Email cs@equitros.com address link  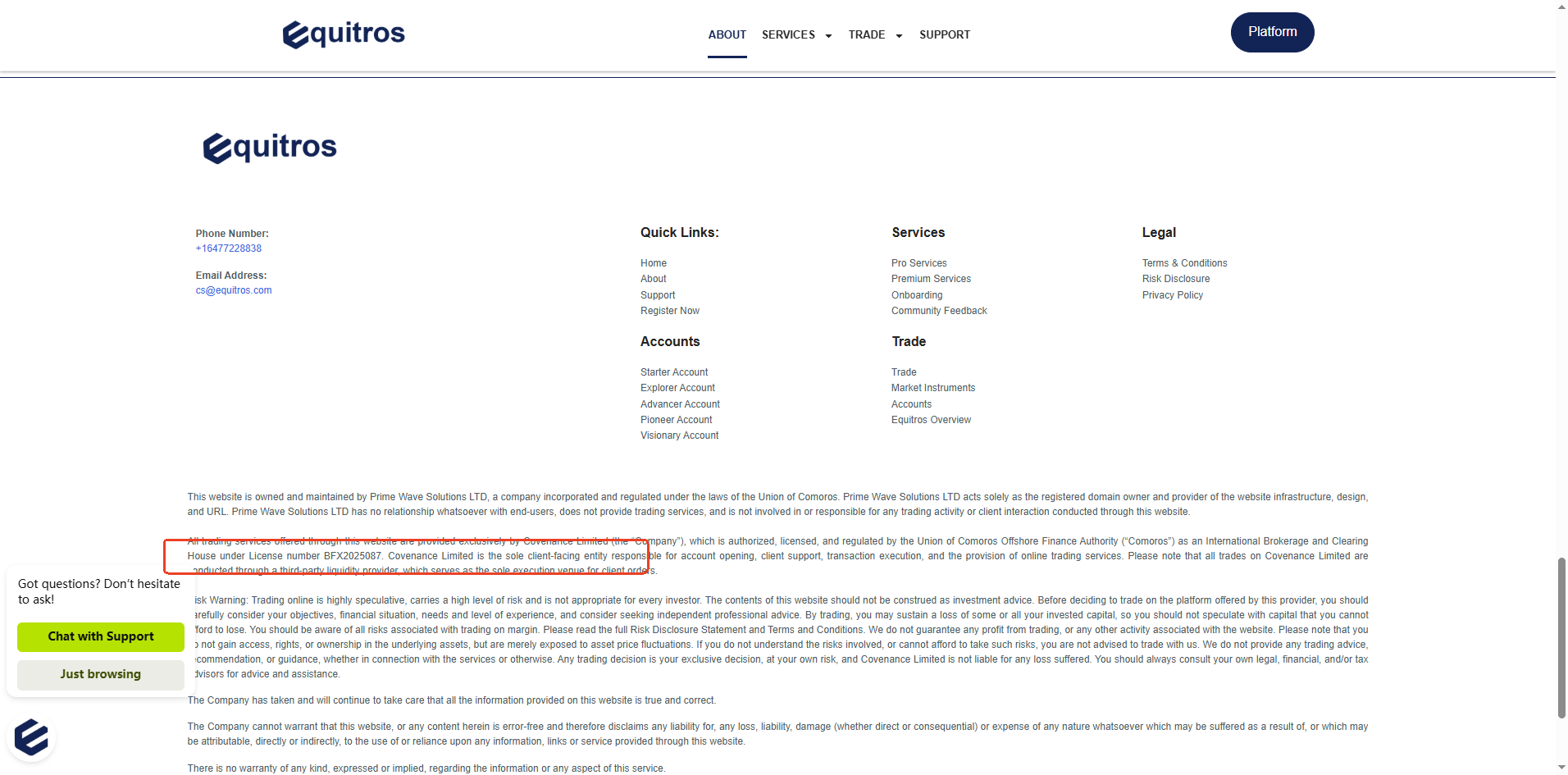pyautogui.click(x=234, y=290)
